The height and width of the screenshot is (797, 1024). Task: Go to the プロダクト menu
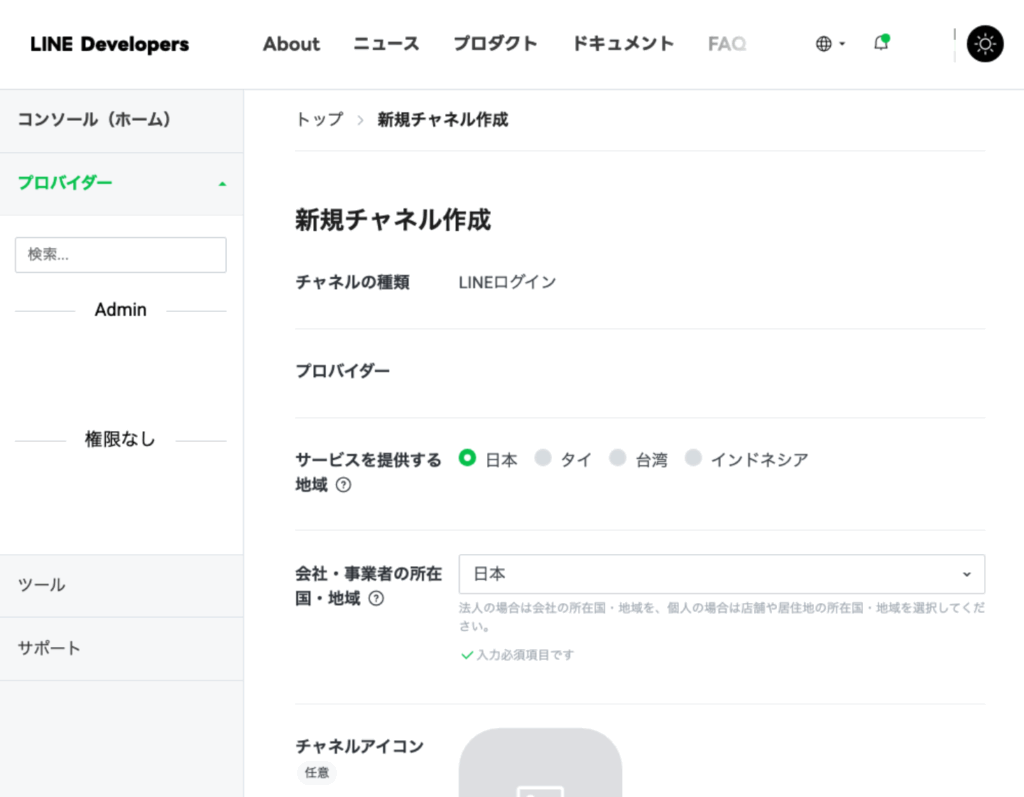point(495,44)
